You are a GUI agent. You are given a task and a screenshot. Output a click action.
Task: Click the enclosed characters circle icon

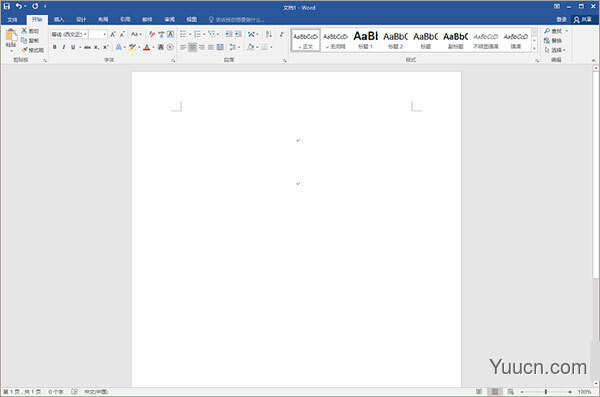(170, 47)
